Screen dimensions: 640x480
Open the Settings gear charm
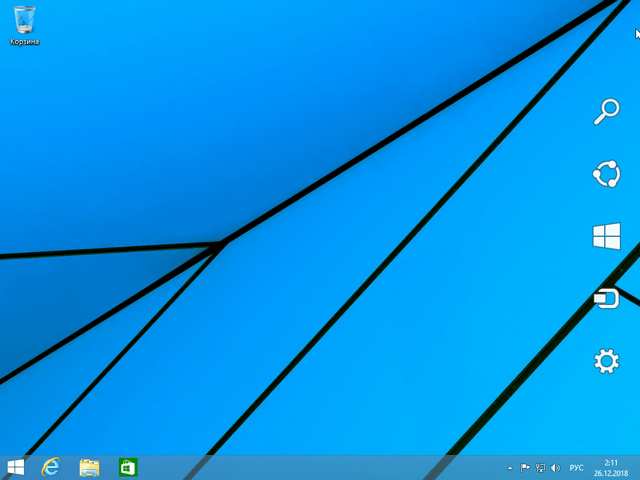(606, 361)
